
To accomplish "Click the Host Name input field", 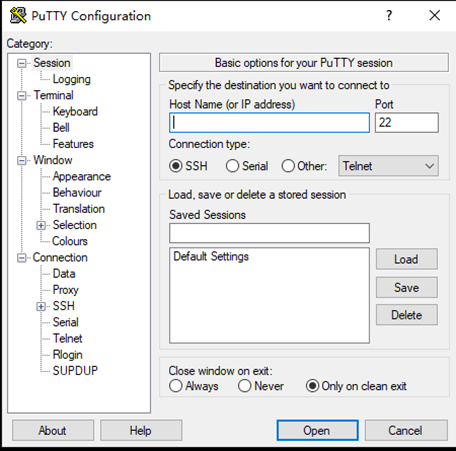I will point(269,123).
